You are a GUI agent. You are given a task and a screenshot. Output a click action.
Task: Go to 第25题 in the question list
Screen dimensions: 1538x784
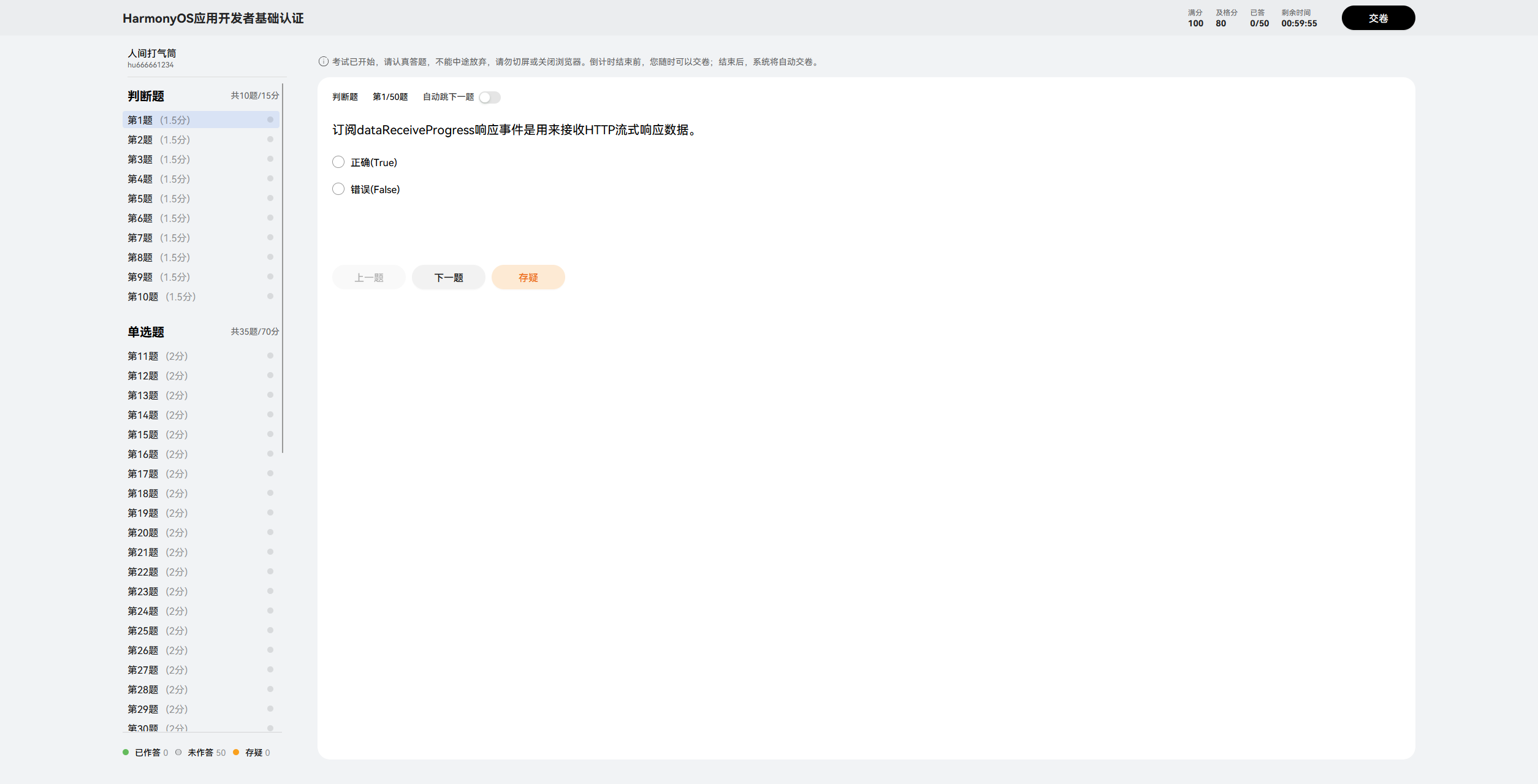(x=158, y=631)
